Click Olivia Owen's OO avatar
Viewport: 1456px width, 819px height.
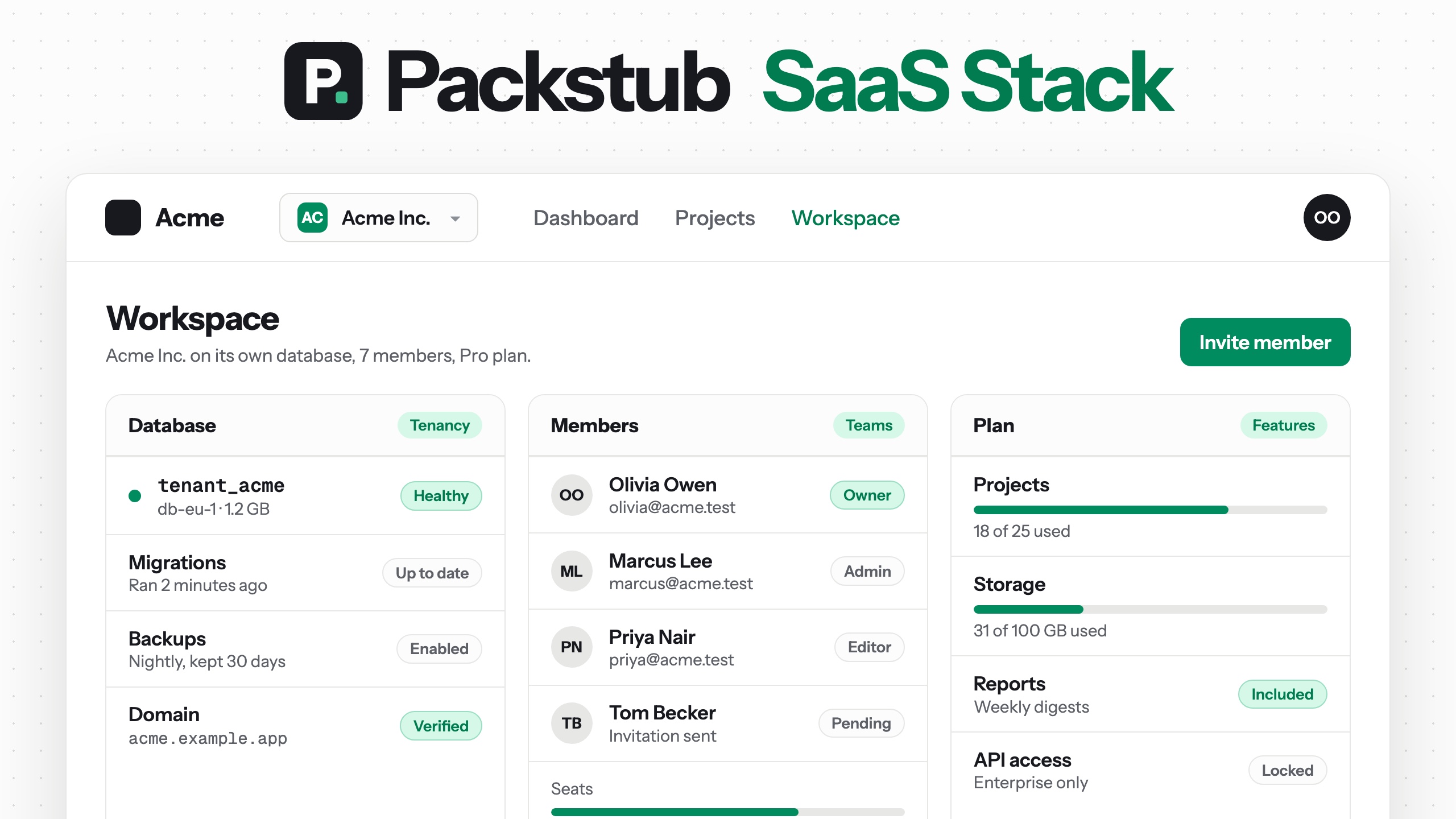572,495
